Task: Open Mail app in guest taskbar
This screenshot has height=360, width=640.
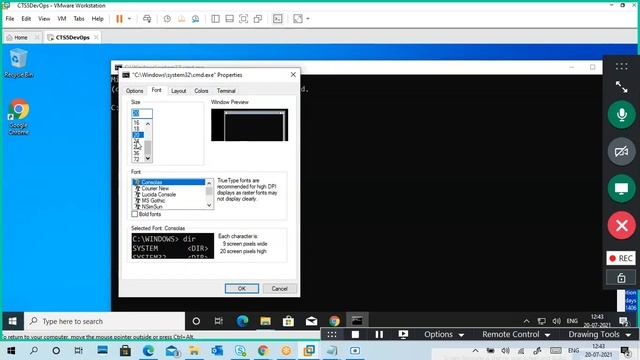Action: pyautogui.click(x=311, y=321)
